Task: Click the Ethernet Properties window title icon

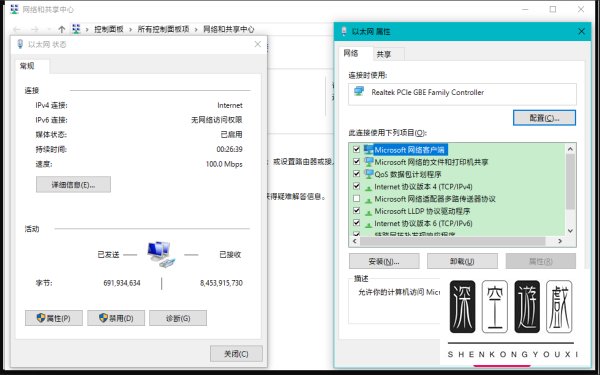Action: click(x=344, y=31)
